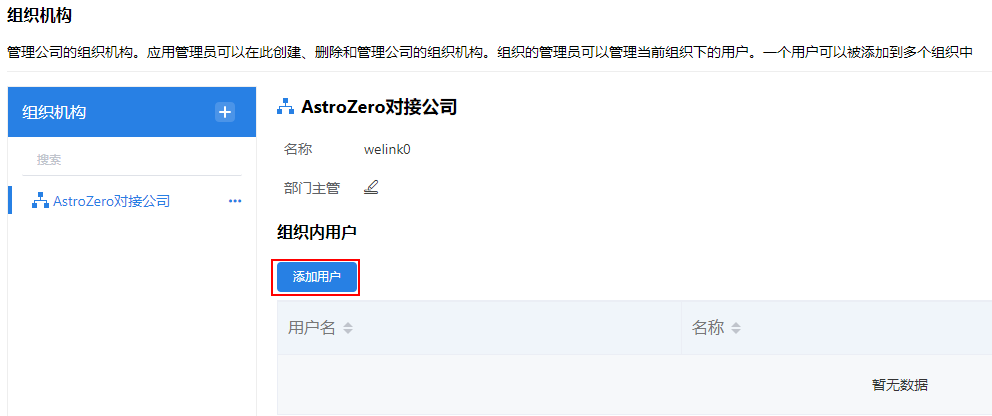Click the pencil icon next to 部门主管
The height and width of the screenshot is (416, 992).
(x=371, y=187)
